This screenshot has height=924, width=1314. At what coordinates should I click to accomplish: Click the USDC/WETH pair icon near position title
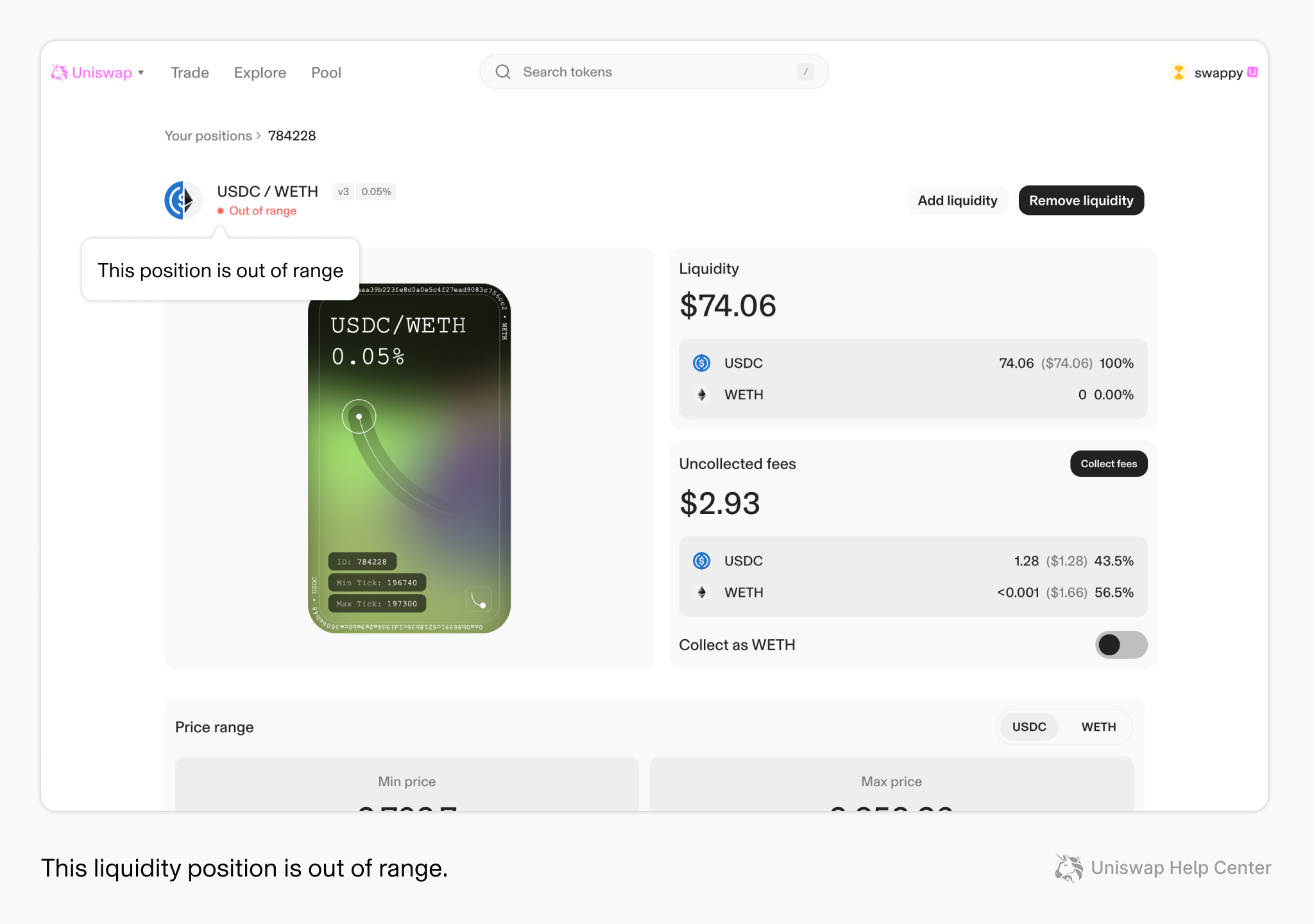pos(183,200)
